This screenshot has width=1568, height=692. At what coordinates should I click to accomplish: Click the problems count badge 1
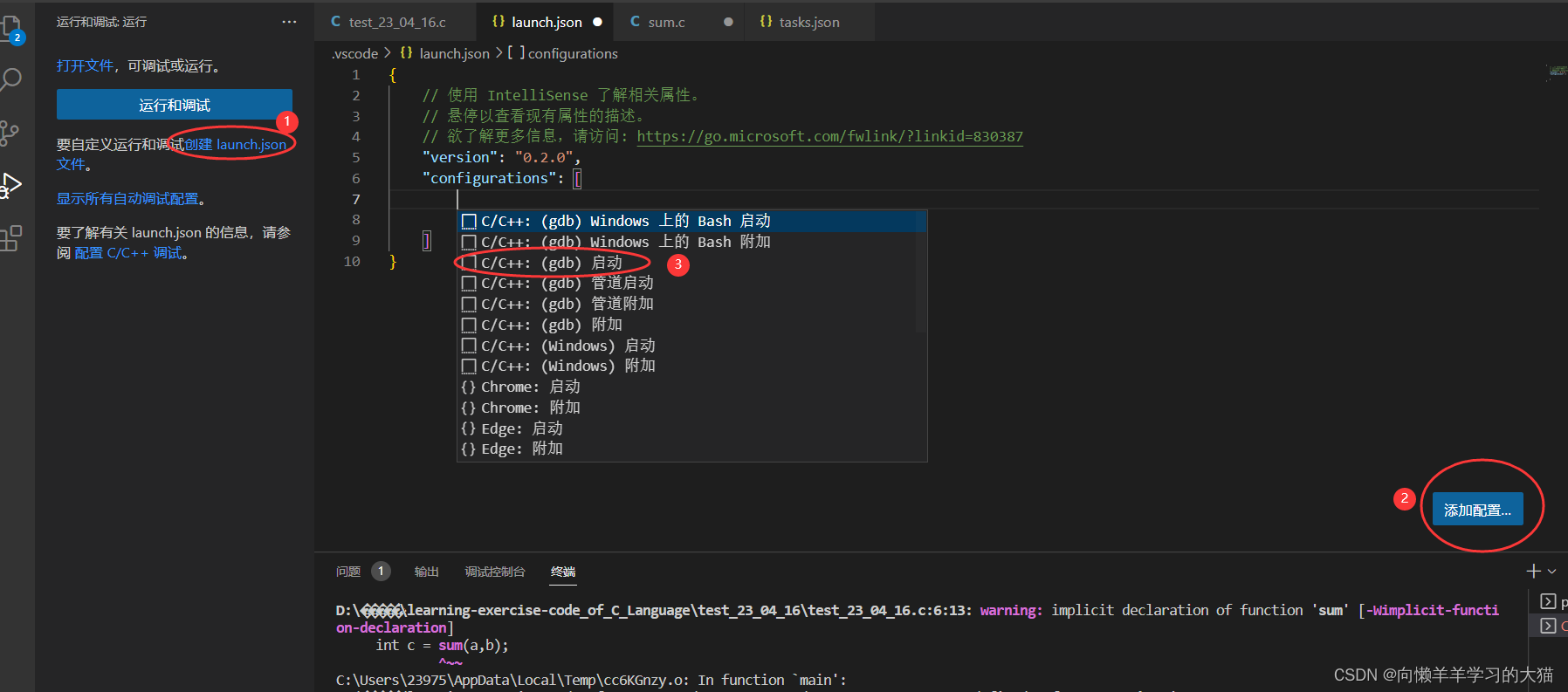tap(381, 571)
